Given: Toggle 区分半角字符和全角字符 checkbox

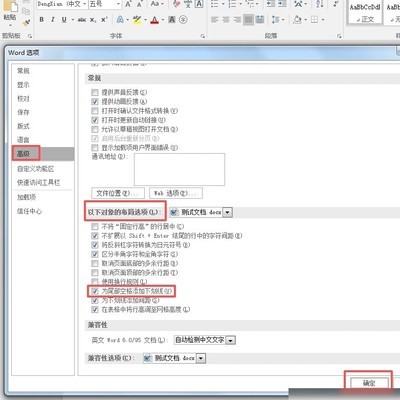Looking at the screenshot, I should [x=95, y=254].
